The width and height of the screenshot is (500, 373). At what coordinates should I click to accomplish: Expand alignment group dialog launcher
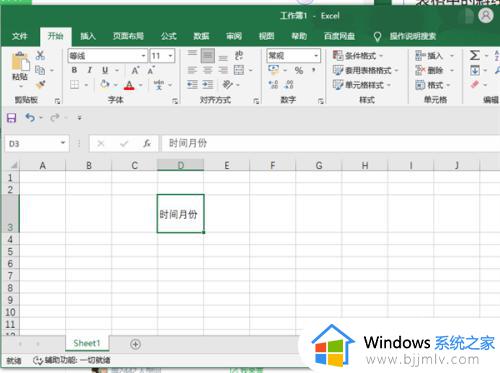point(256,101)
